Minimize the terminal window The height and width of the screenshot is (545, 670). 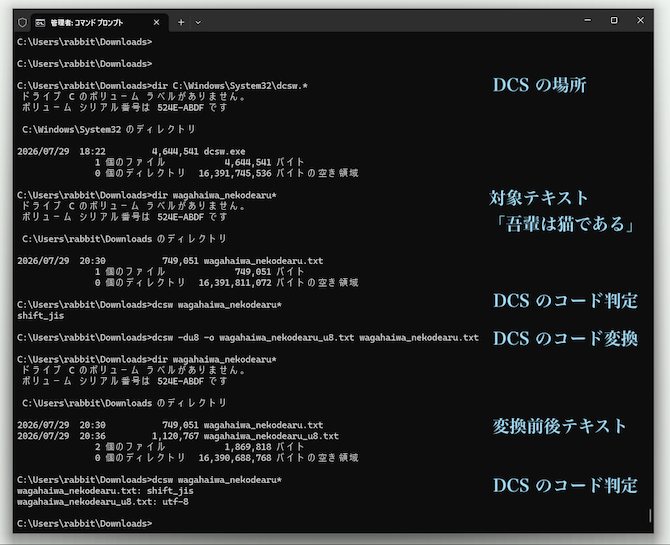coord(588,20)
